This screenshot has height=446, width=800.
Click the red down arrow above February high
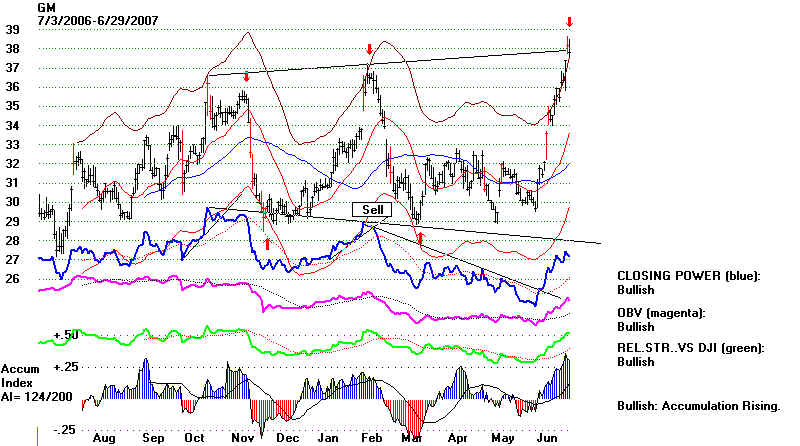coord(369,49)
